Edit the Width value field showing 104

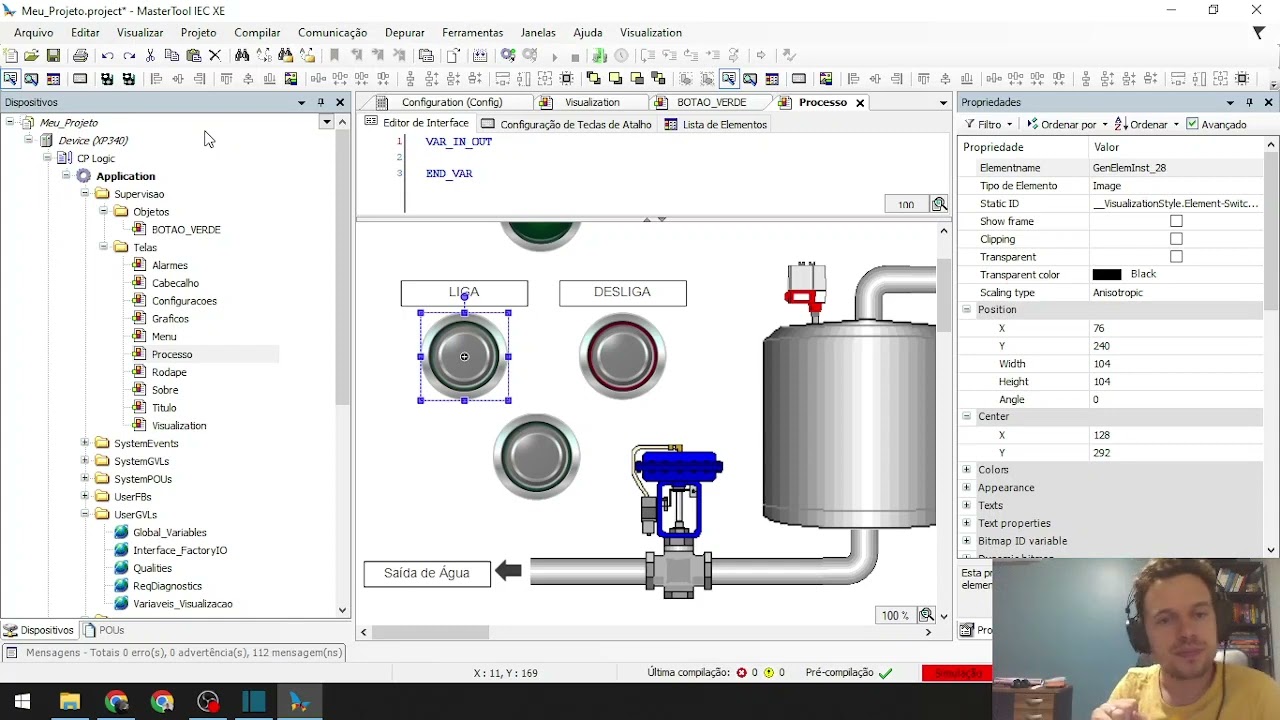point(1176,364)
